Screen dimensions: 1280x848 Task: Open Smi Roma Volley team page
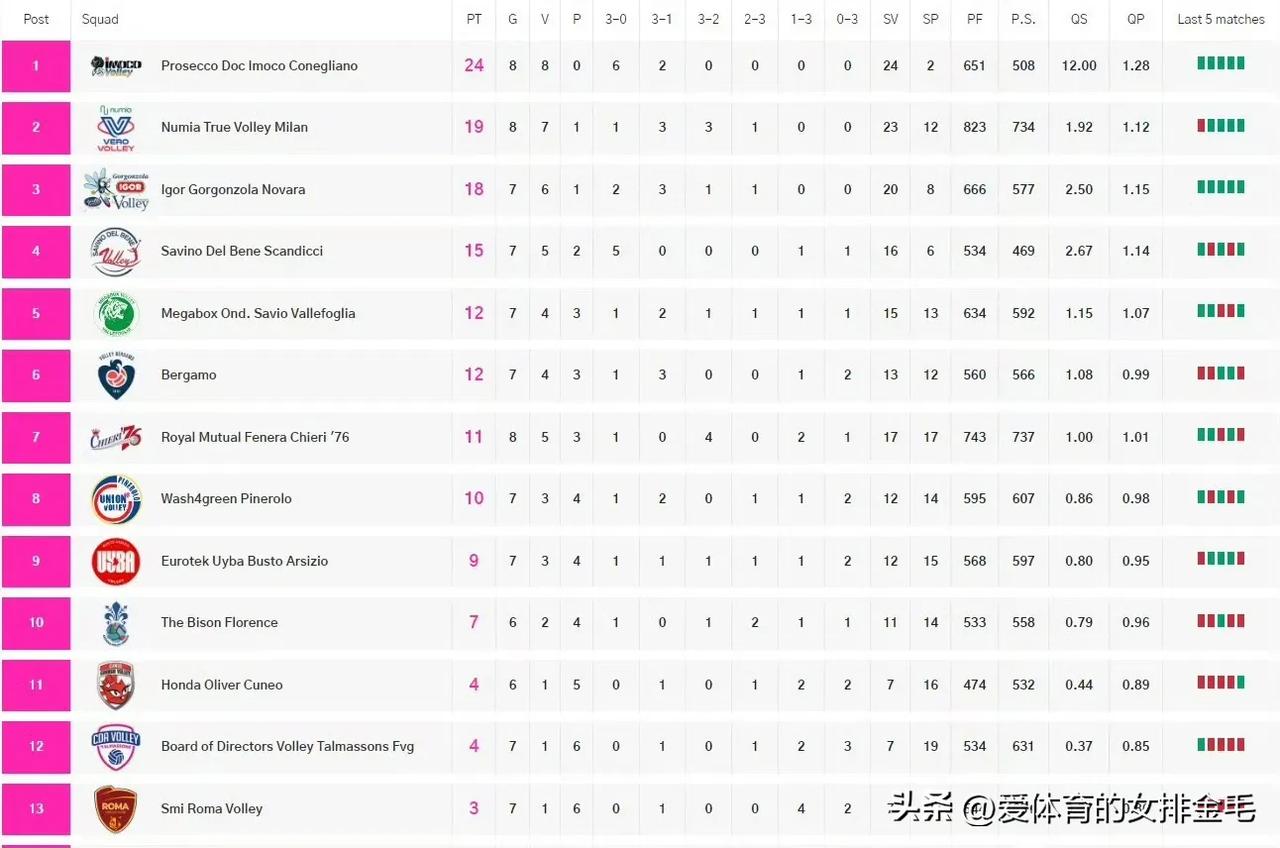(212, 809)
